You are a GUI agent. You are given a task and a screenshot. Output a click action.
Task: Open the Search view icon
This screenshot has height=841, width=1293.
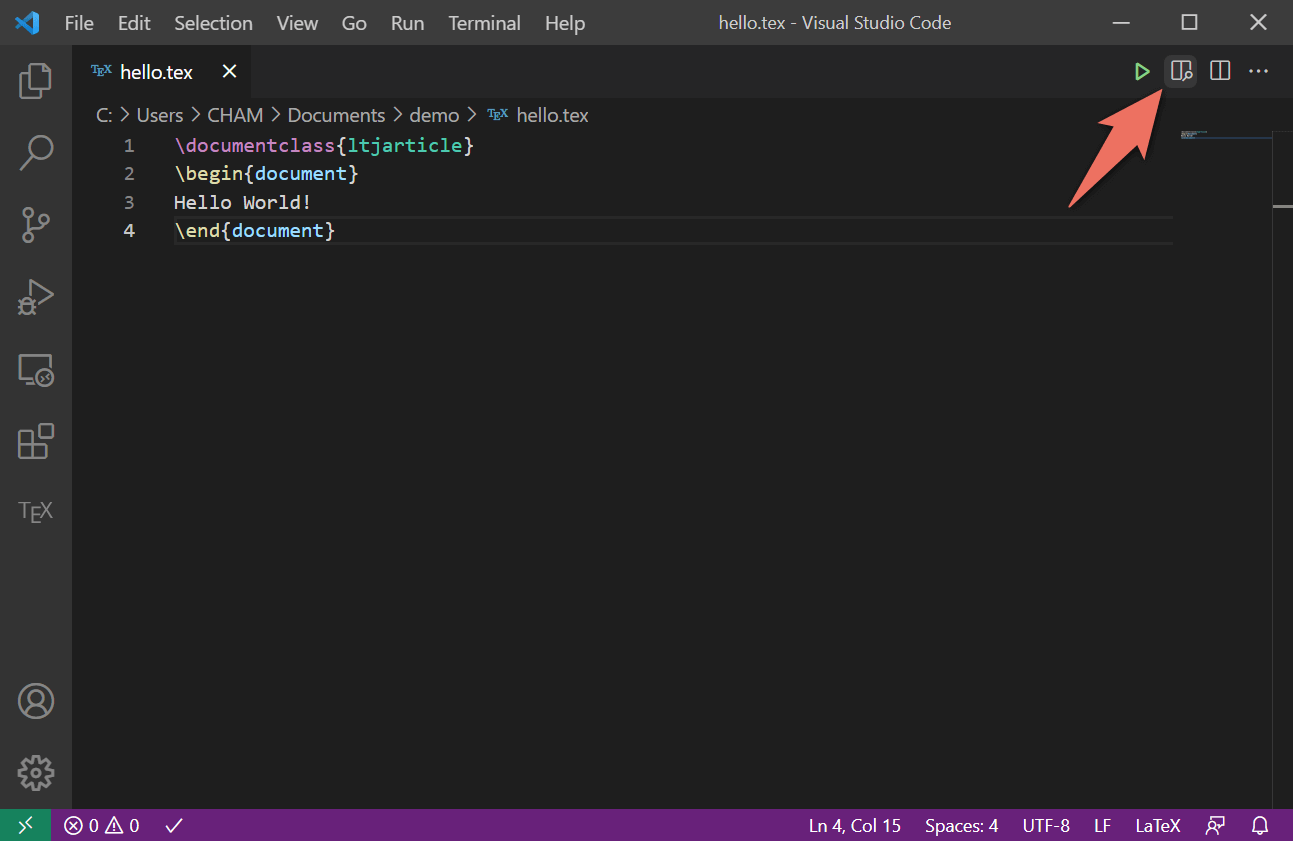click(36, 153)
